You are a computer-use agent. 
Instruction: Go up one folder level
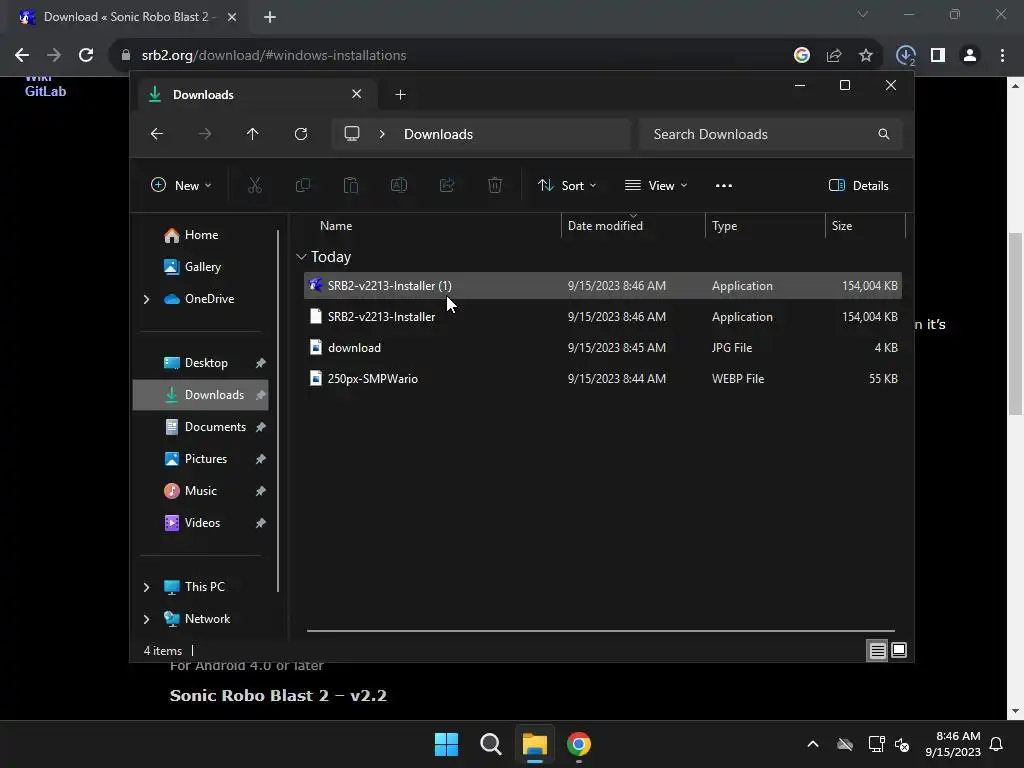tap(253, 134)
